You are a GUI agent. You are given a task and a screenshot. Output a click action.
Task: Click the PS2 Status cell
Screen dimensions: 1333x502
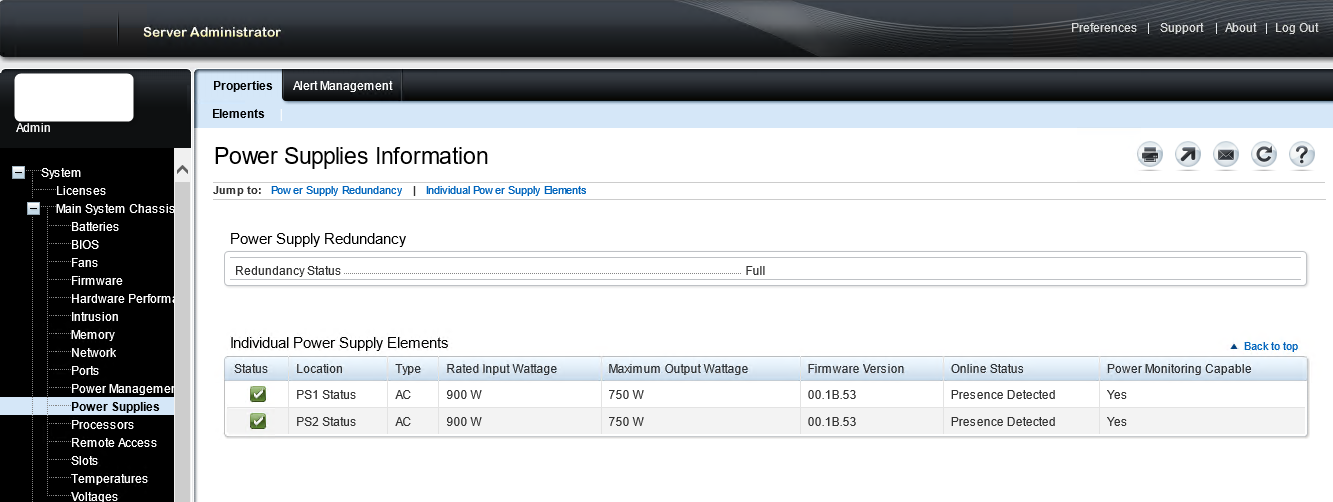click(x=326, y=422)
